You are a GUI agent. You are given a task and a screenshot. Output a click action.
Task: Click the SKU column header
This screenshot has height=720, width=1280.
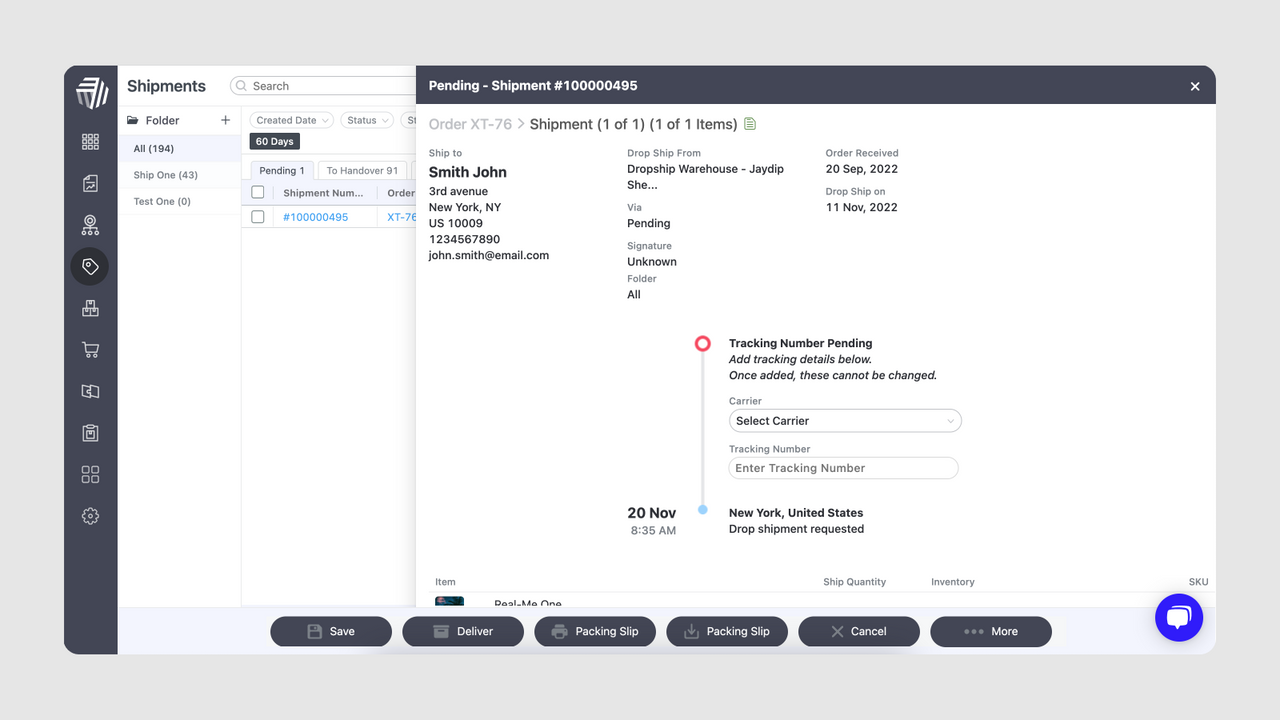tap(1198, 581)
